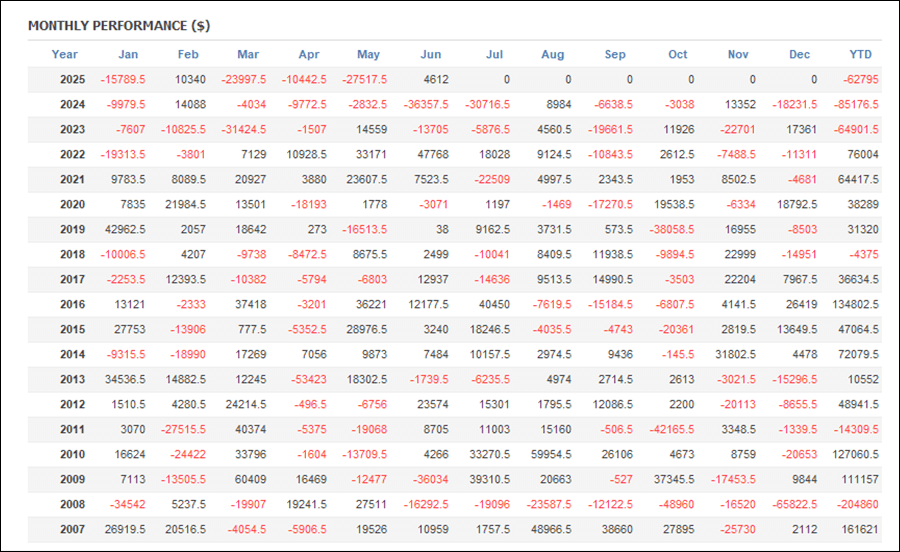Click the Jan column header
The width and height of the screenshot is (900, 552).
(128, 55)
